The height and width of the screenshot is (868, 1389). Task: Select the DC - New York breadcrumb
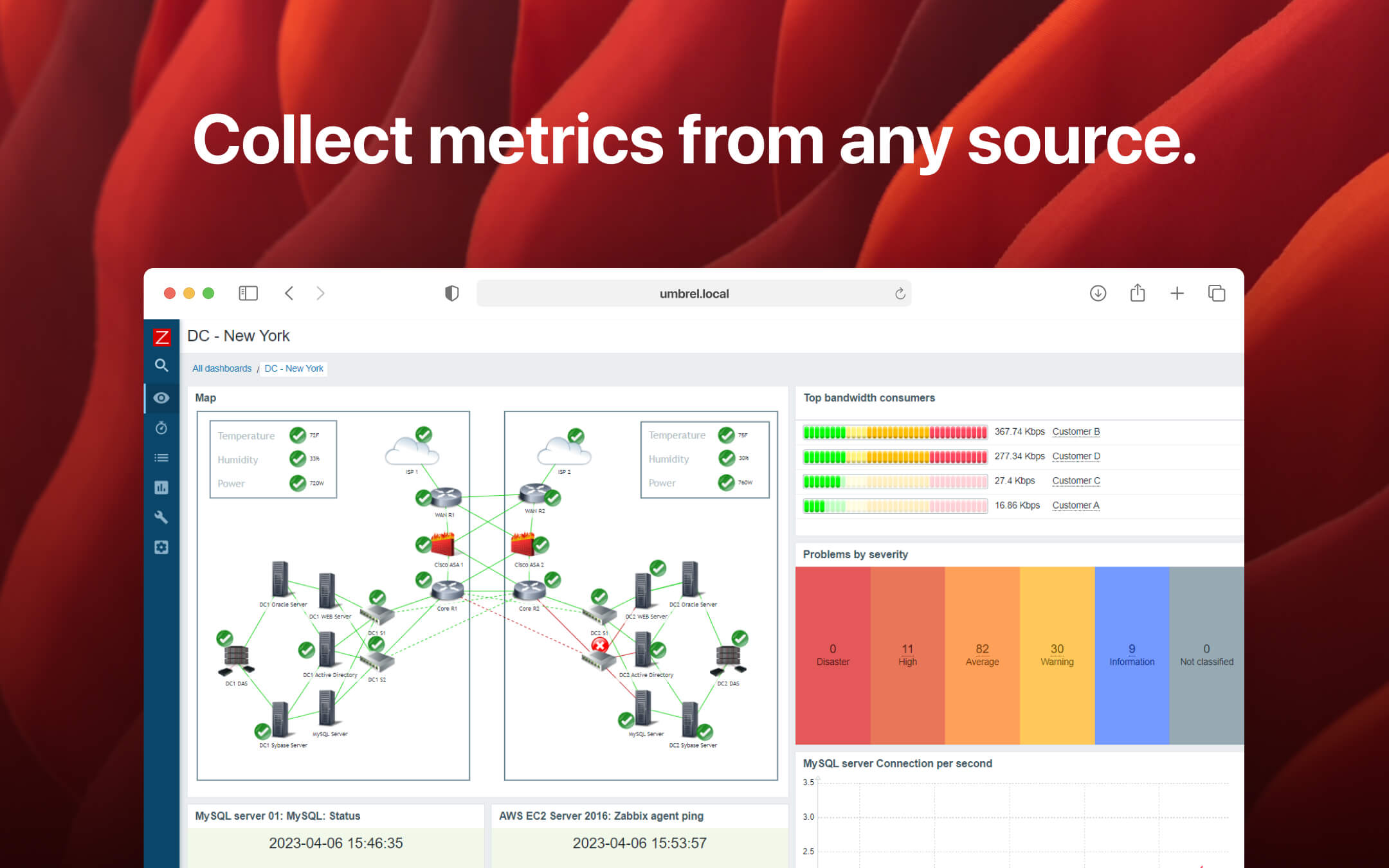coord(293,368)
